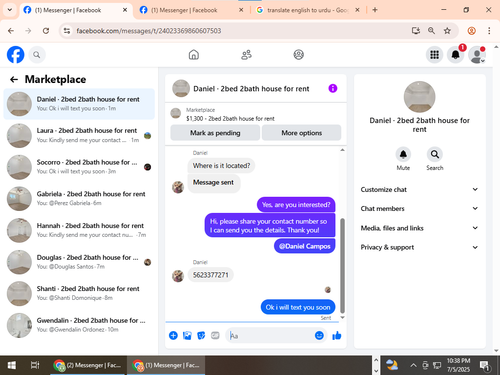The height and width of the screenshot is (375, 500).
Task: Open the Facebook search magnifier
Action: [x=37, y=55]
